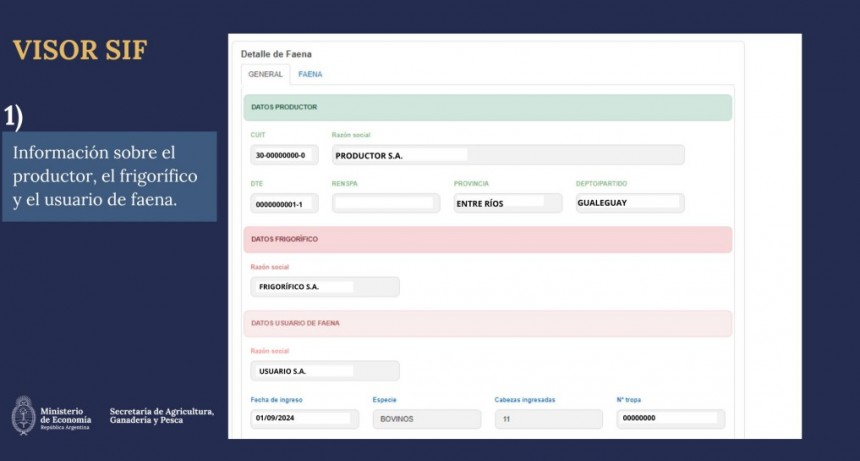The image size is (860, 461).
Task: Select the PROVINCIA field with ENTRE RÍOS
Action: pyautogui.click(x=507, y=203)
